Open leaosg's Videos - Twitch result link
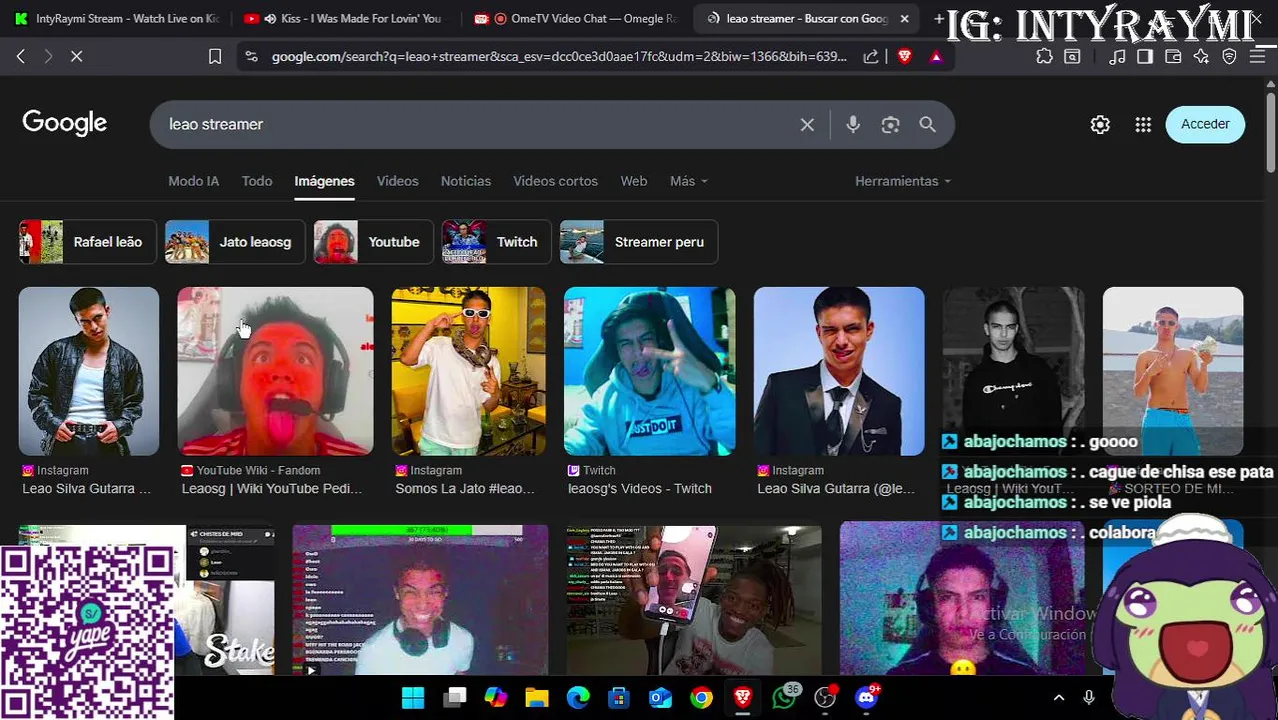Image resolution: width=1278 pixels, height=720 pixels. click(640, 489)
